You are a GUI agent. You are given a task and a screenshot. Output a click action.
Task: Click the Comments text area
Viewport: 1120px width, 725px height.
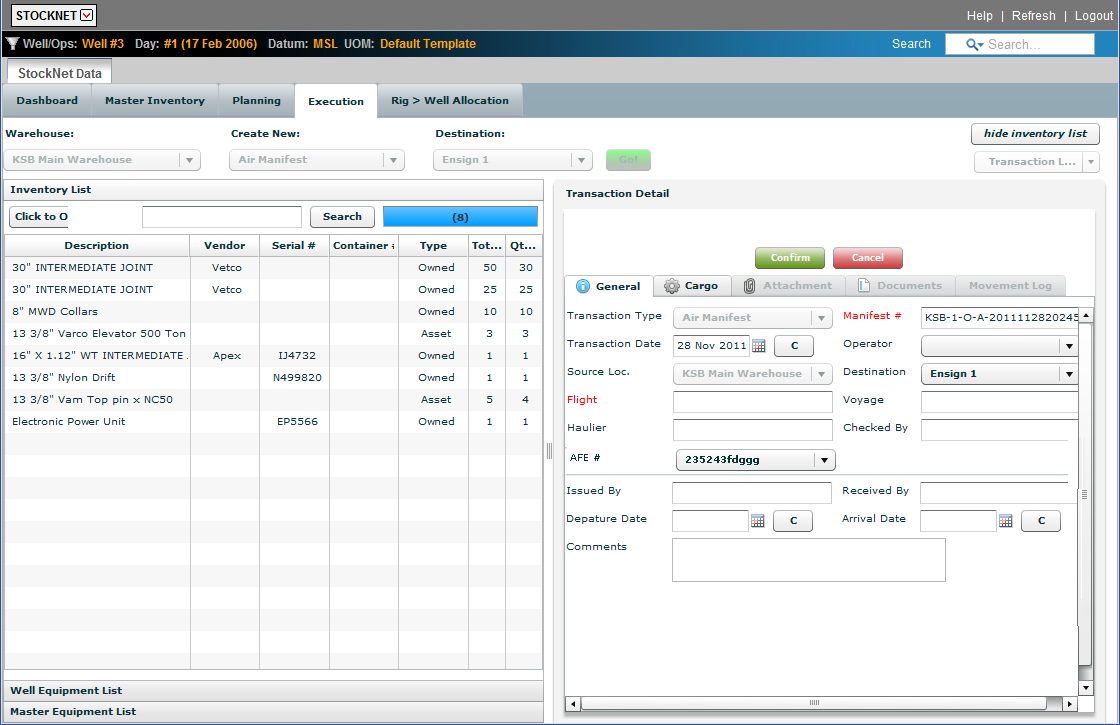pos(809,559)
